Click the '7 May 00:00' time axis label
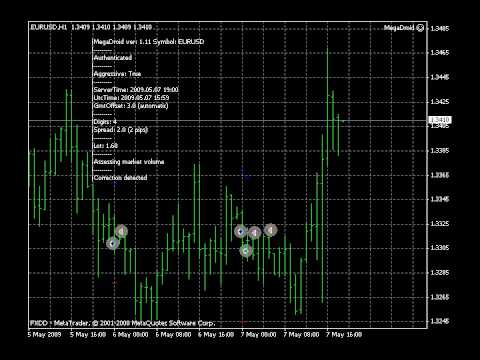Viewport: 480px width, 360px height. 258,334
